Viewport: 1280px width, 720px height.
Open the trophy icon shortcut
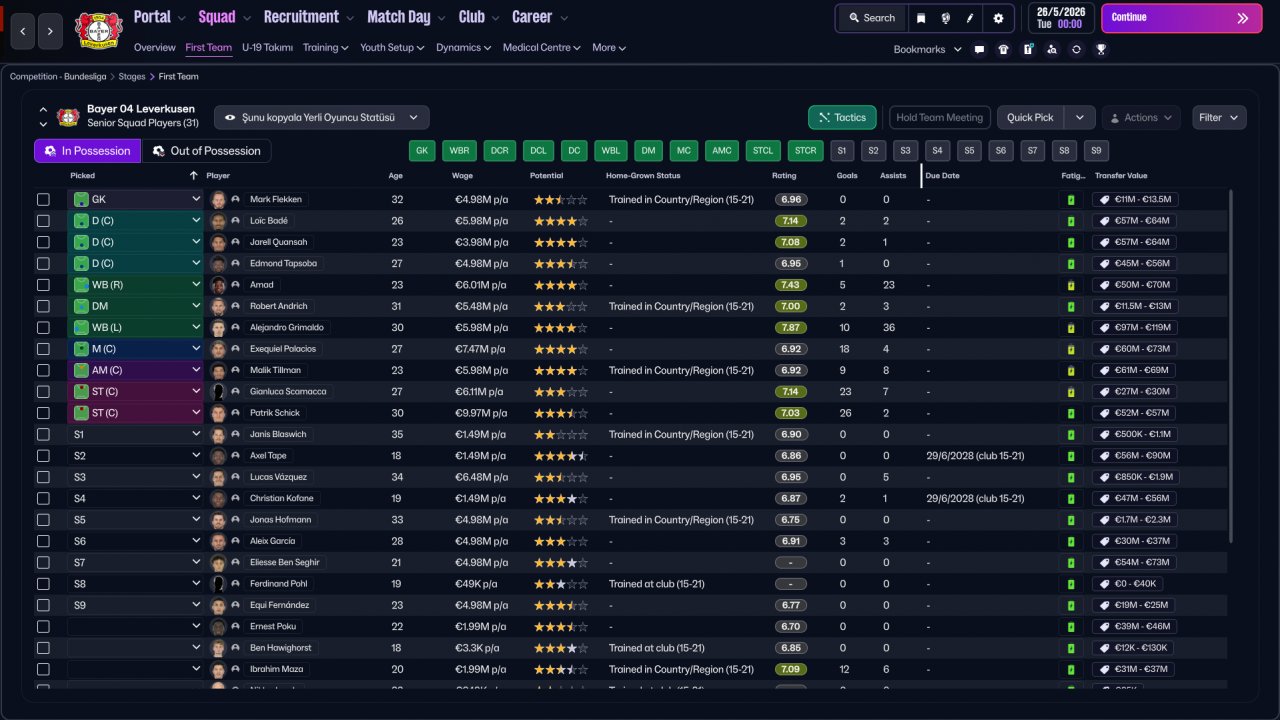[1101, 49]
